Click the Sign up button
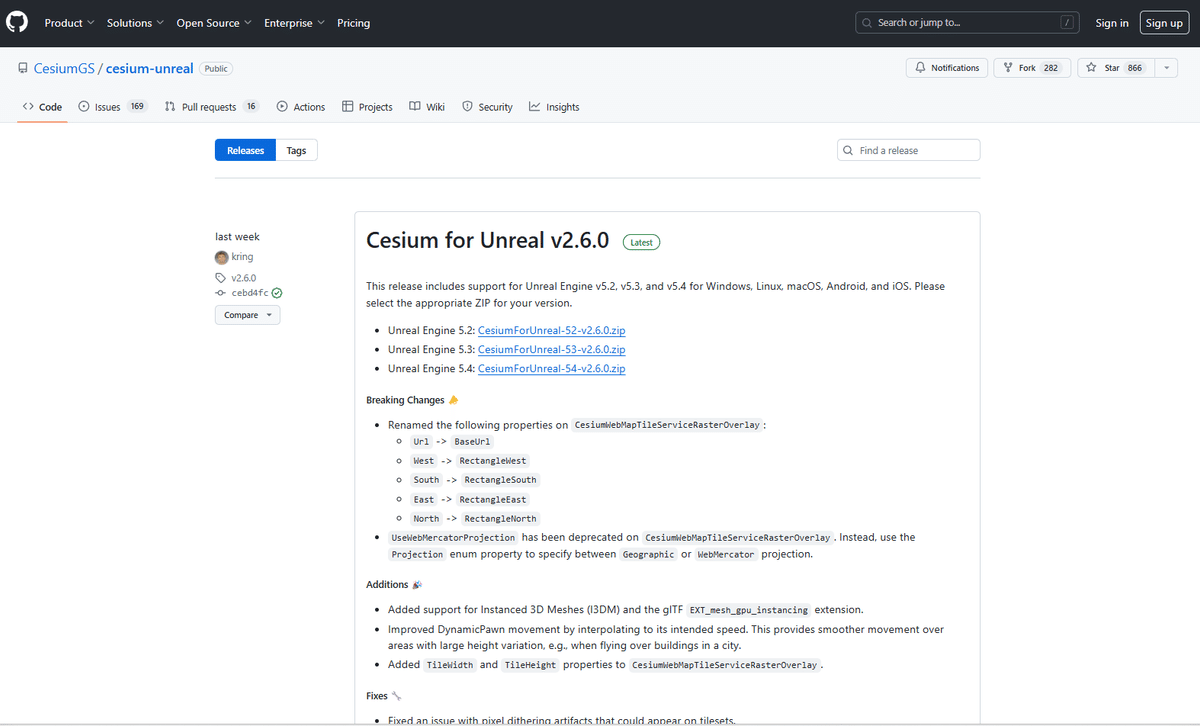 [1164, 22]
